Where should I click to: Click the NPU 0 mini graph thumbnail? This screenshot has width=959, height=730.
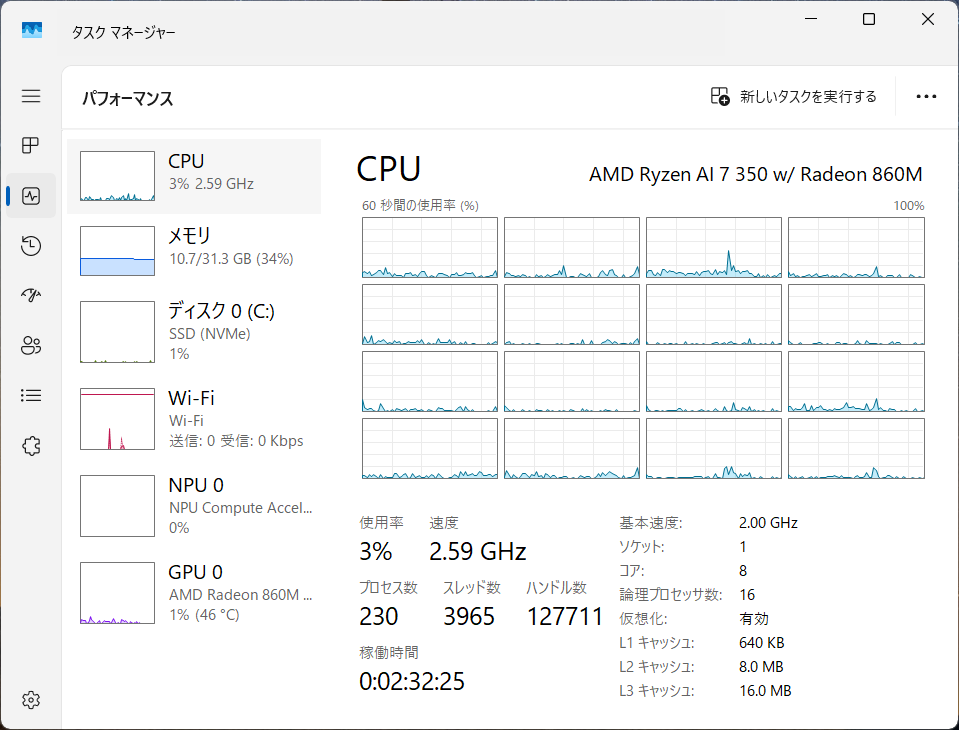[117, 506]
